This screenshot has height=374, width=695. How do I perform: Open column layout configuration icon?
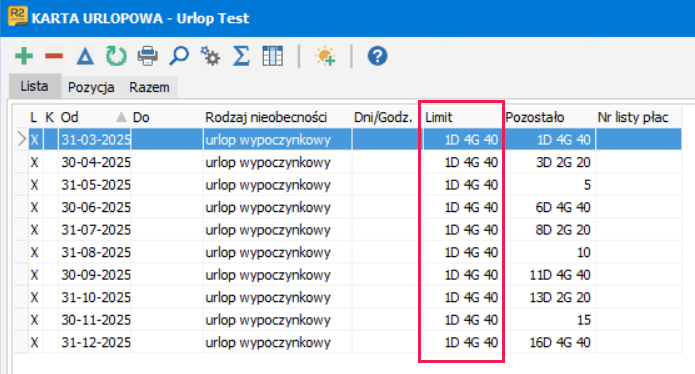pos(272,56)
